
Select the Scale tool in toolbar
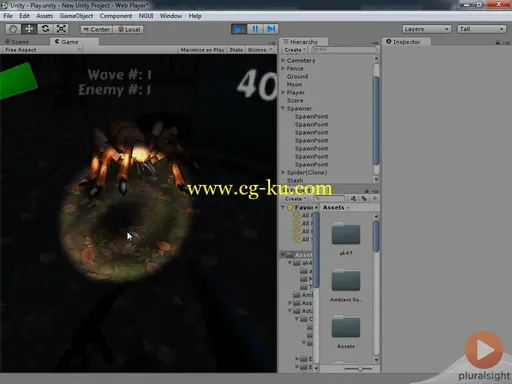click(61, 29)
